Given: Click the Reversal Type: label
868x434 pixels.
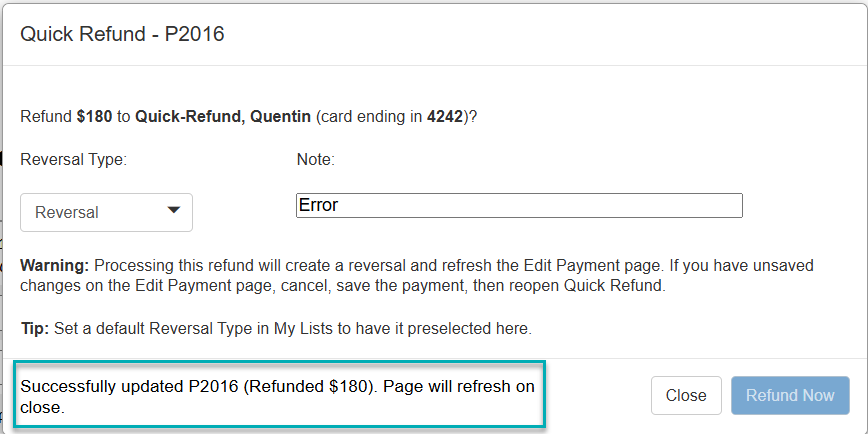Looking at the screenshot, I should [x=73, y=159].
